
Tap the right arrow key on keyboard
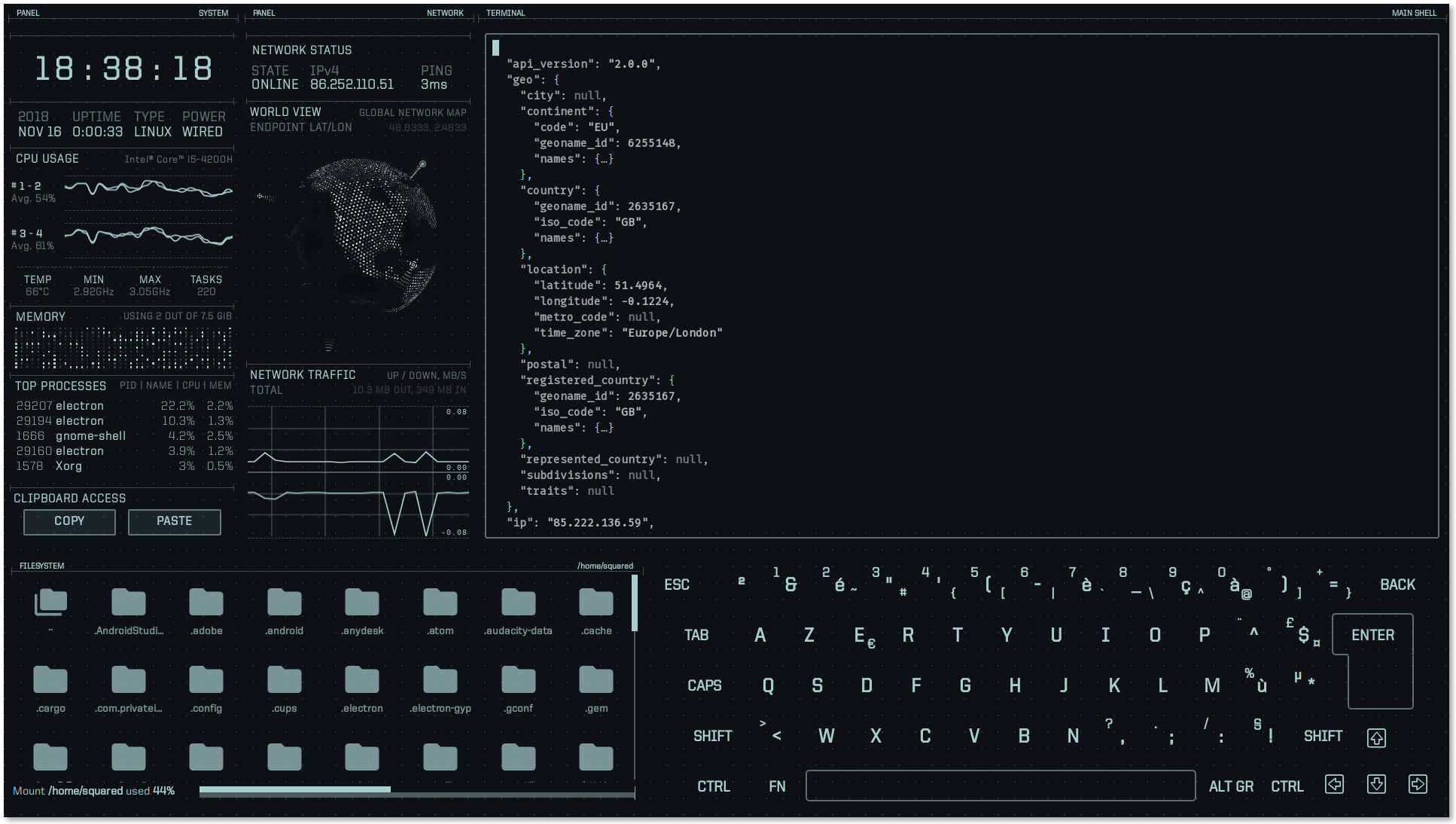pyautogui.click(x=1418, y=785)
